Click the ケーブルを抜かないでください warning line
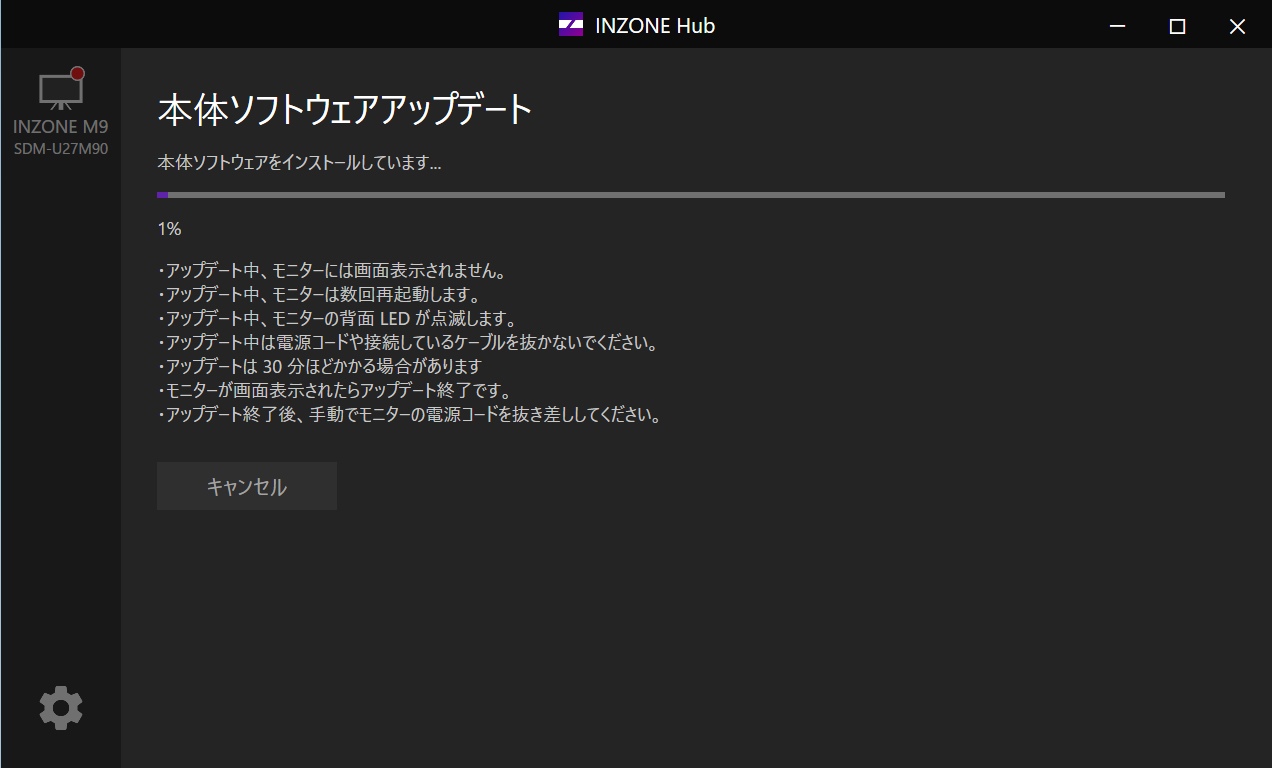This screenshot has height=768, width=1272. point(407,343)
